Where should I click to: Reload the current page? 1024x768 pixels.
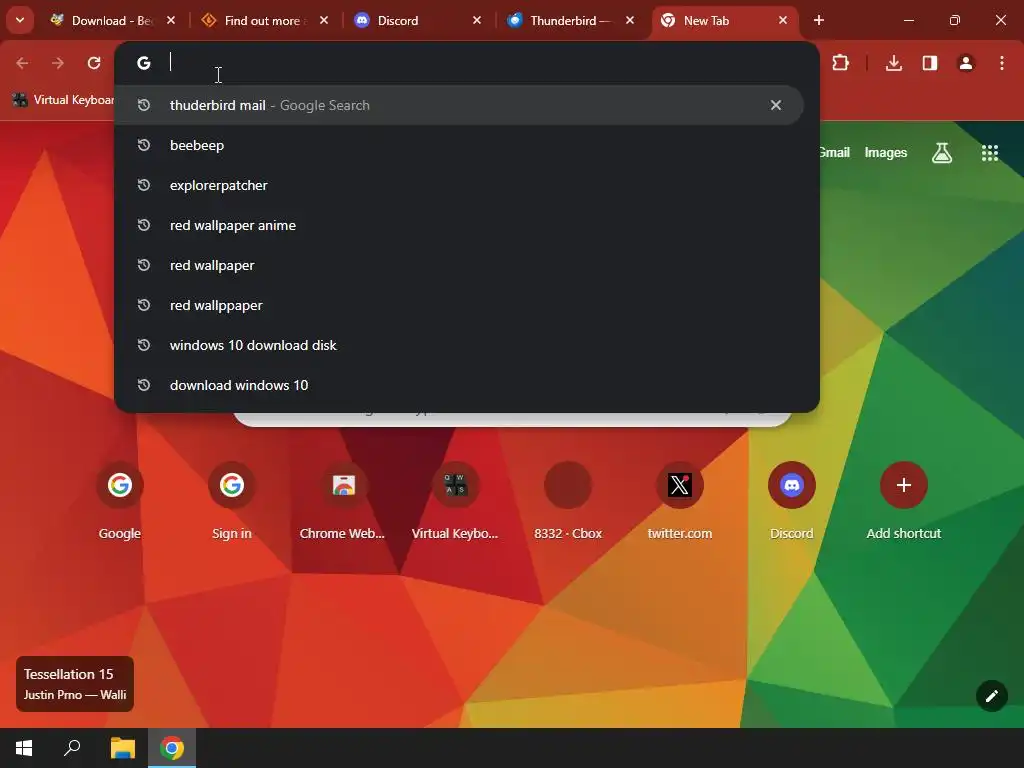coord(94,63)
